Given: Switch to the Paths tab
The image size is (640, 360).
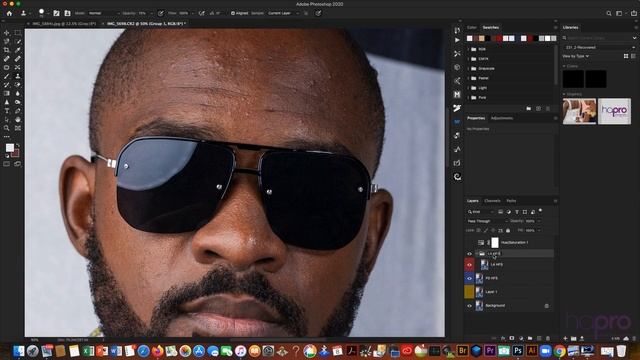Looking at the screenshot, I should 511,201.
